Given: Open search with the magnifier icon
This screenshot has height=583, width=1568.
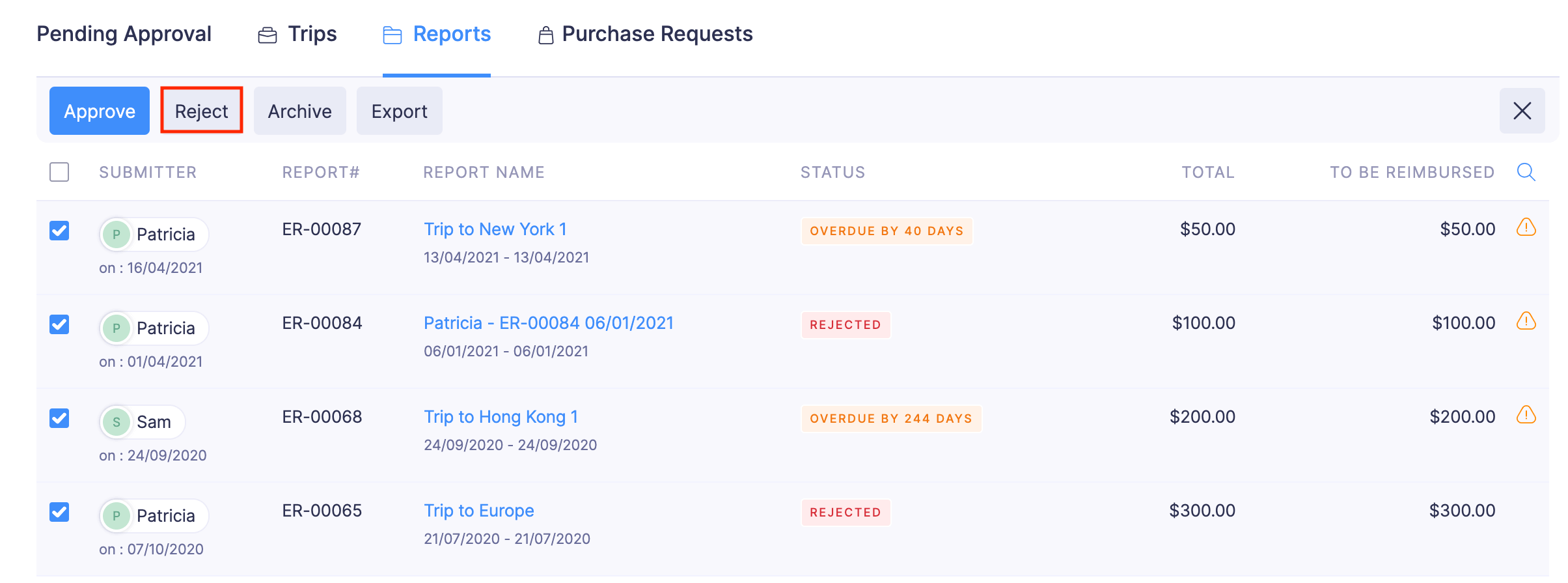Looking at the screenshot, I should [1526, 172].
